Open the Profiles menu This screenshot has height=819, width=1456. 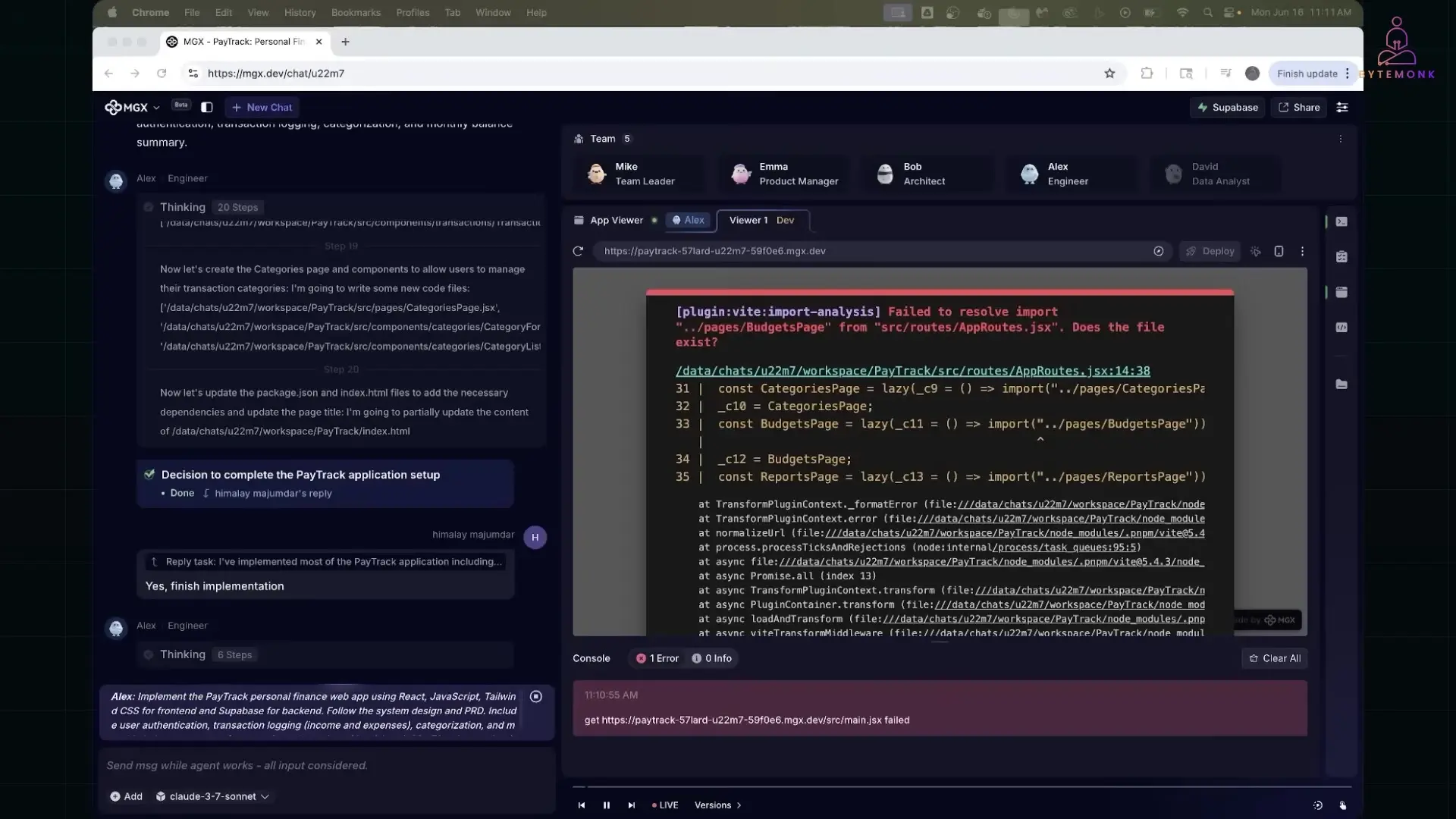413,13
